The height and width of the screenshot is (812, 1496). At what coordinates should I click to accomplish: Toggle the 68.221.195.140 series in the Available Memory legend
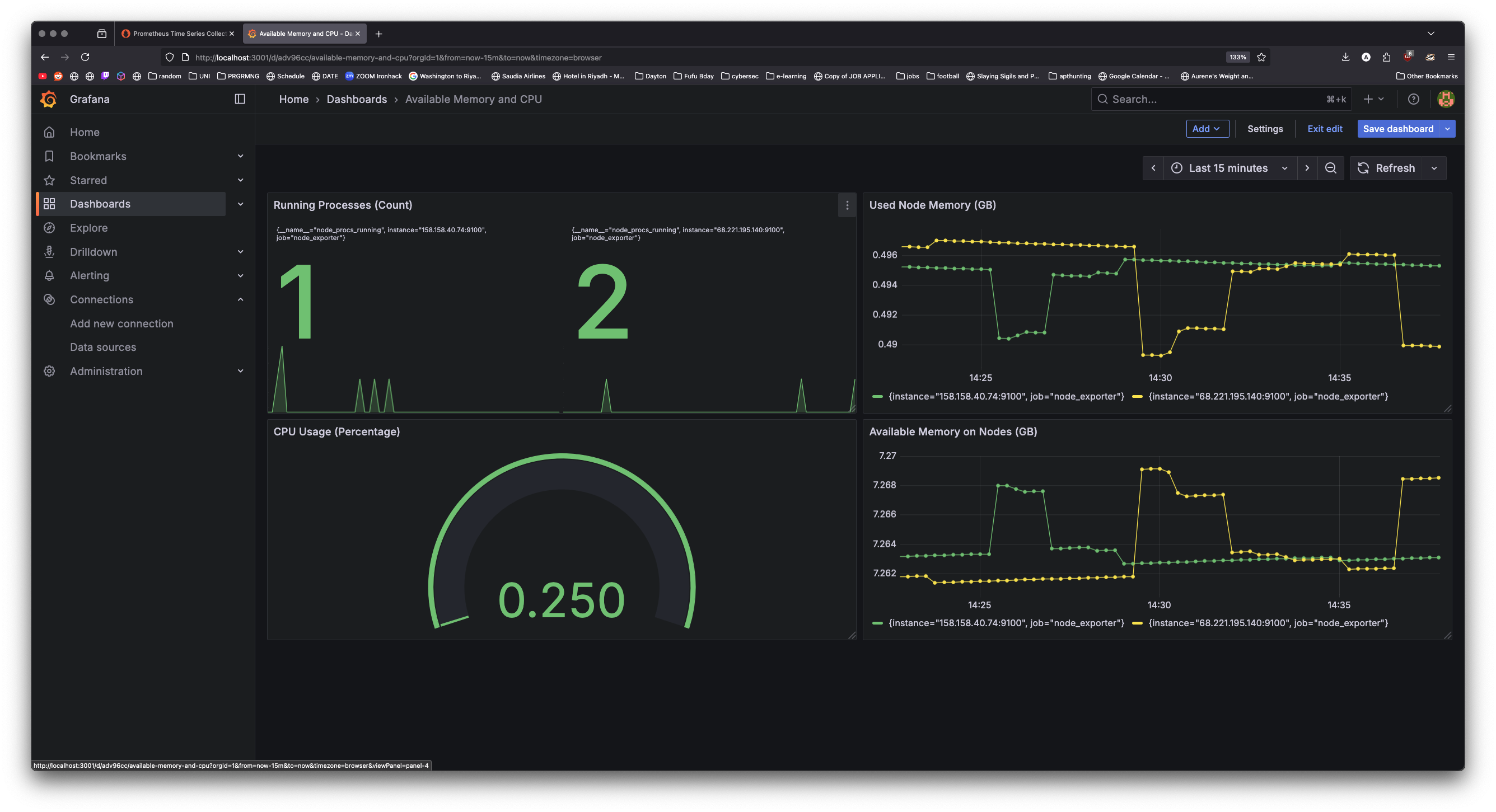pos(1268,623)
